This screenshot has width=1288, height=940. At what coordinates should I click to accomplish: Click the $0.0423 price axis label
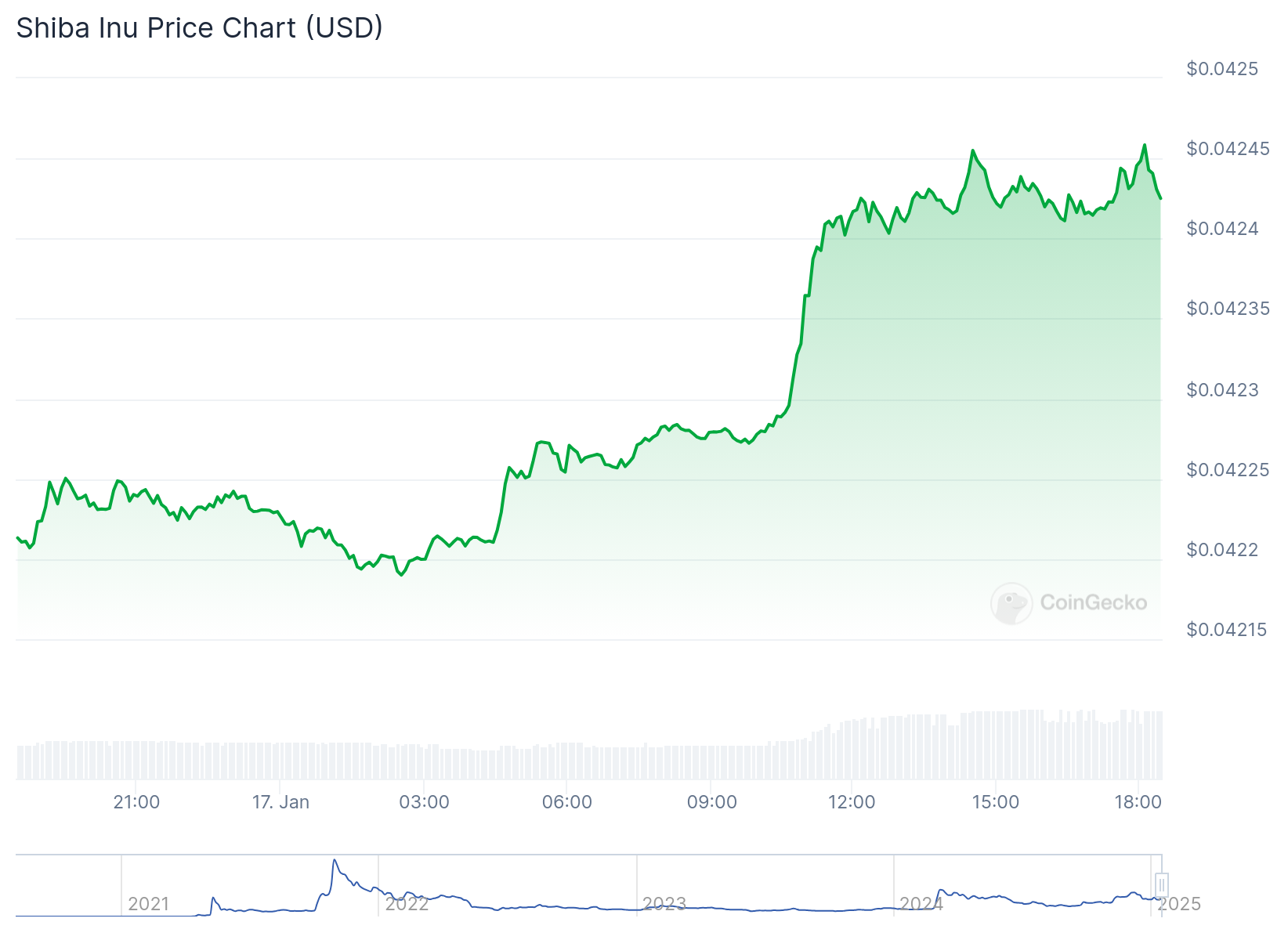1222,390
